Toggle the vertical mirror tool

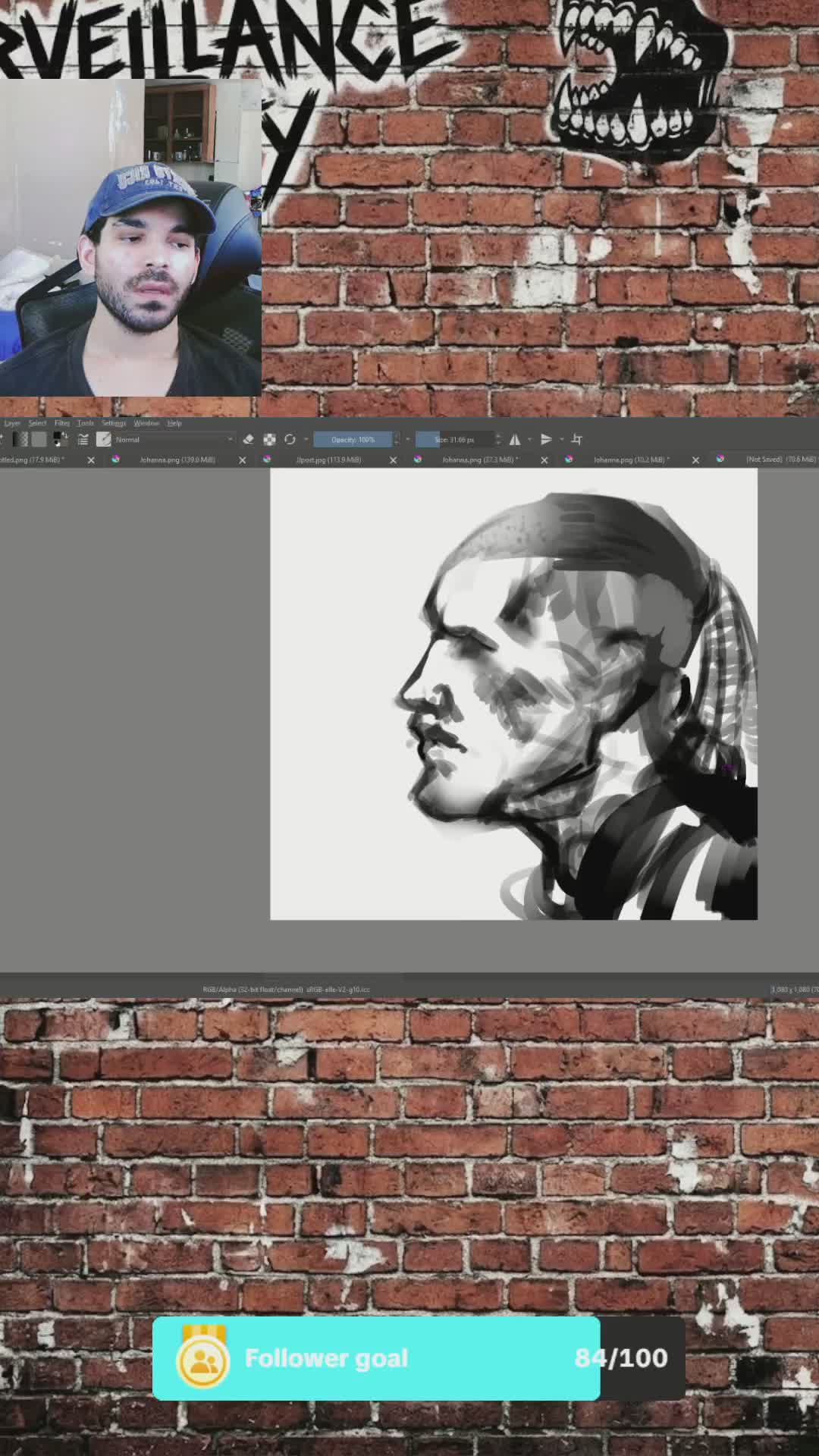(546, 439)
